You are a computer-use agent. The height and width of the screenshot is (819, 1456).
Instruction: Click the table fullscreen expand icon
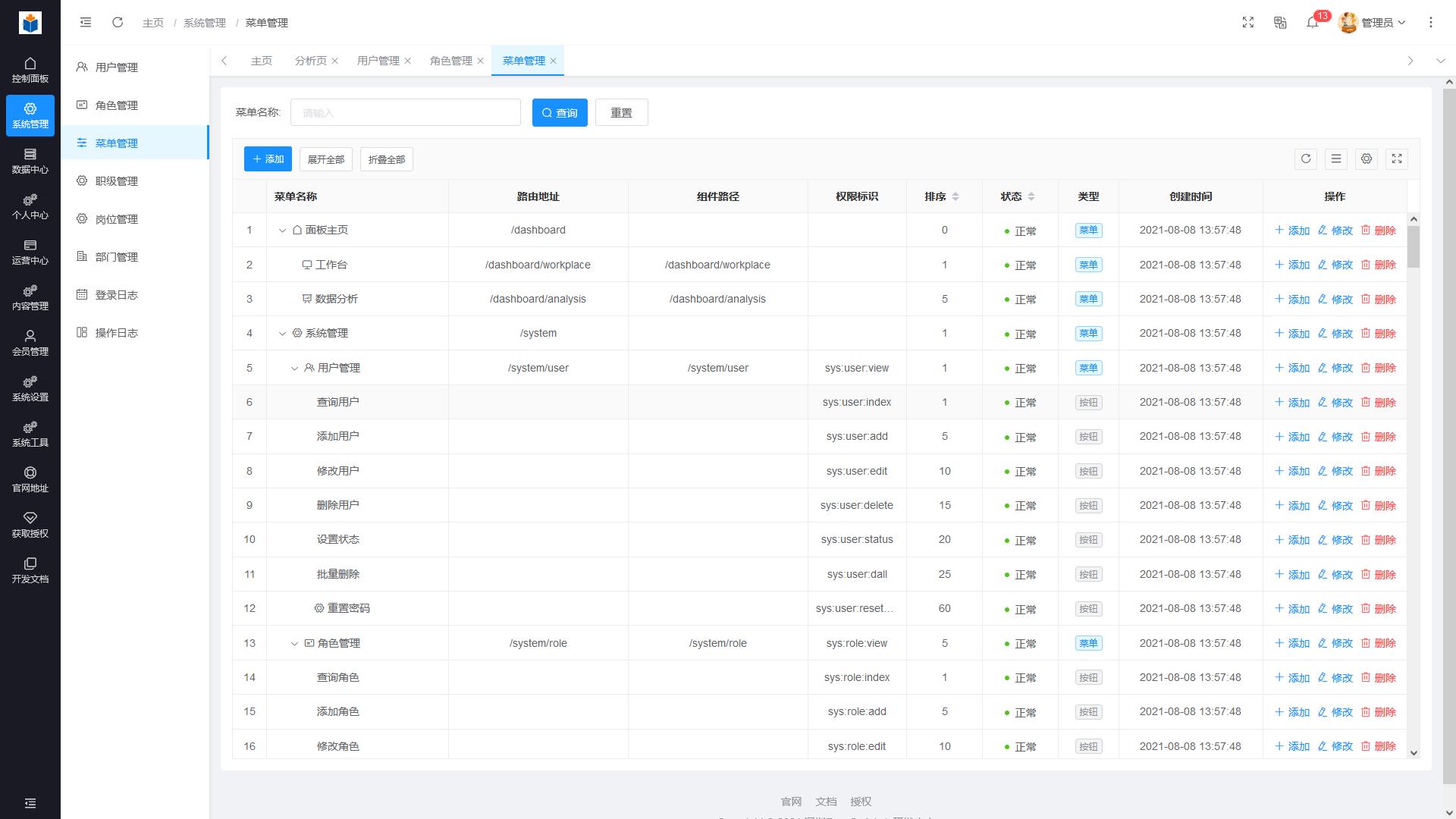pos(1397,159)
